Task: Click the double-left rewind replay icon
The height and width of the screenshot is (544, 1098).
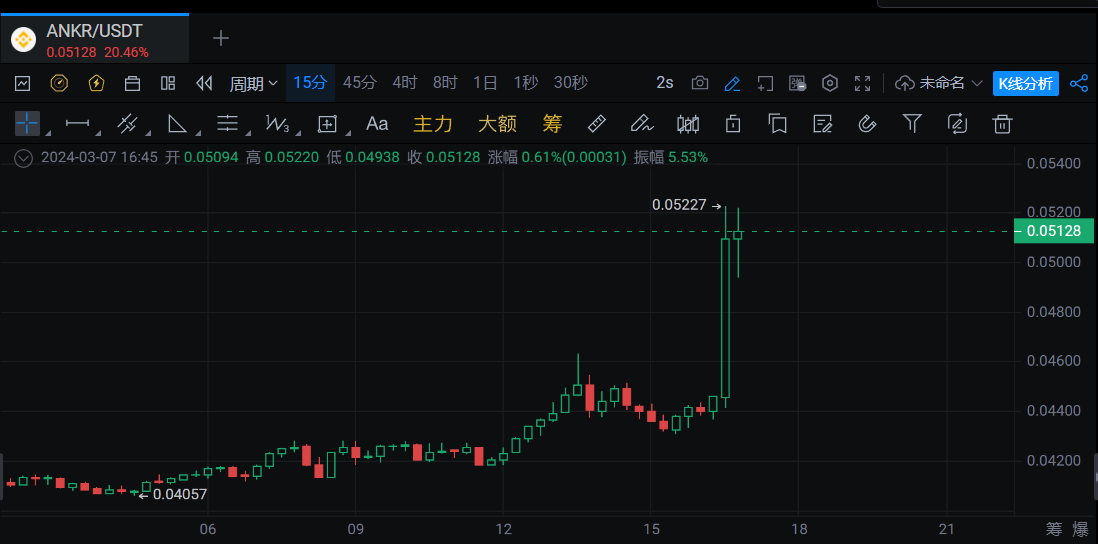Action: pos(204,83)
